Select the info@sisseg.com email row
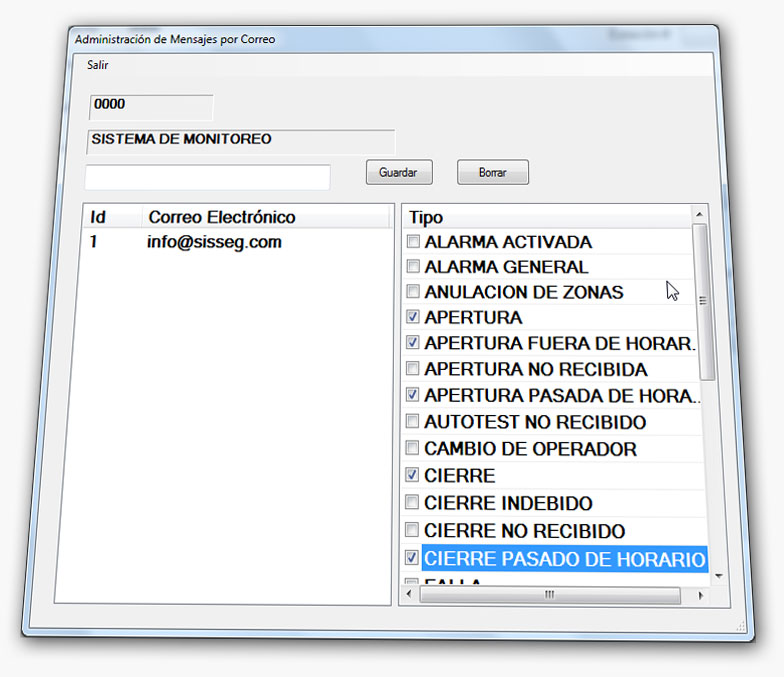 point(214,242)
